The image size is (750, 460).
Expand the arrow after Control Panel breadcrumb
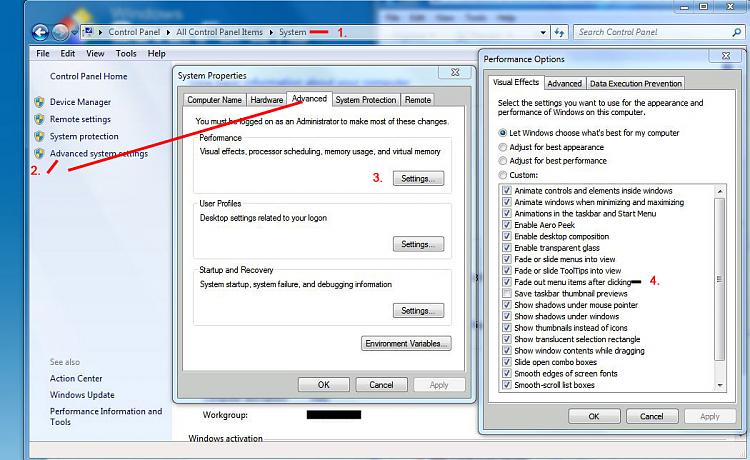pyautogui.click(x=168, y=33)
